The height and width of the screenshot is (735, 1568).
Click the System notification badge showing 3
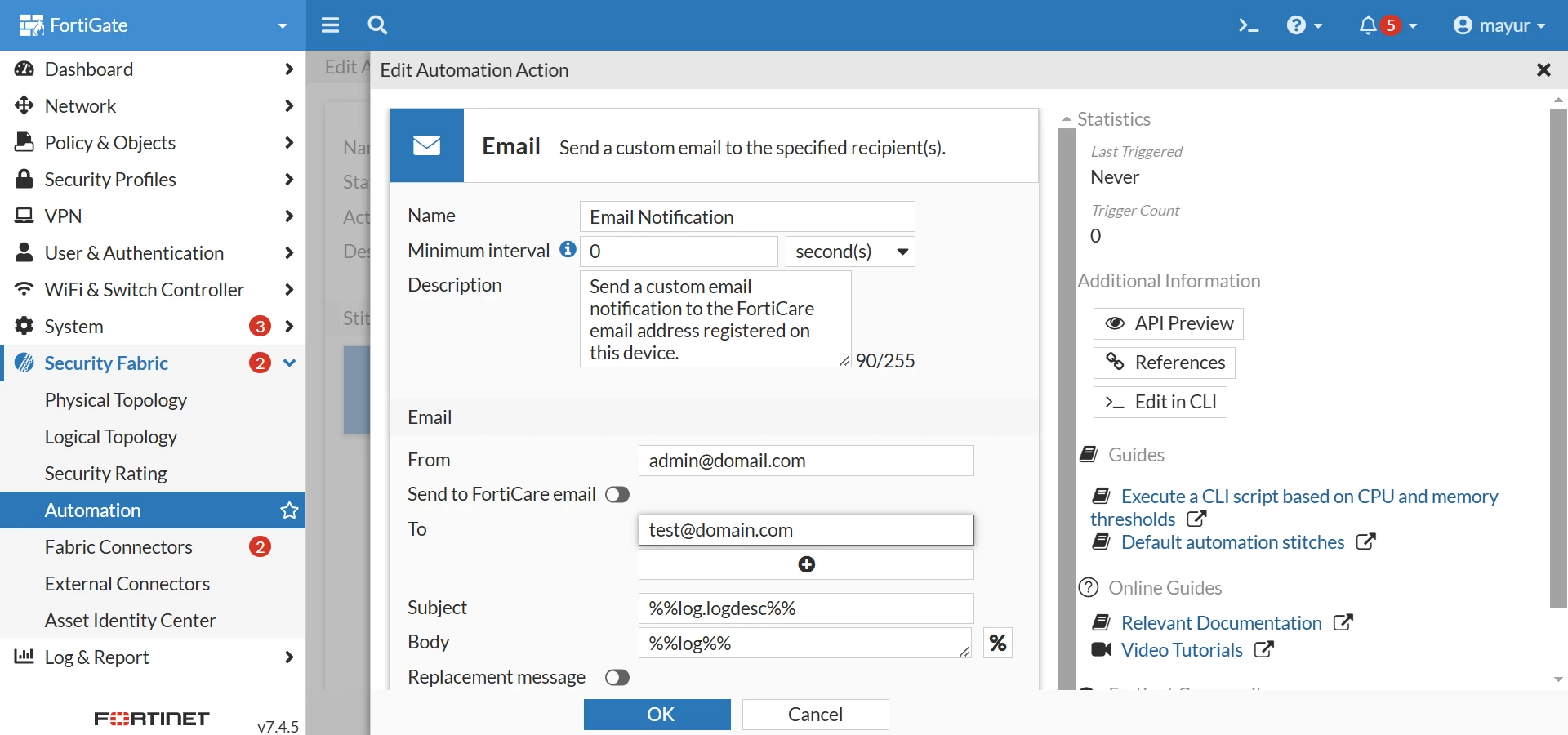tap(261, 327)
